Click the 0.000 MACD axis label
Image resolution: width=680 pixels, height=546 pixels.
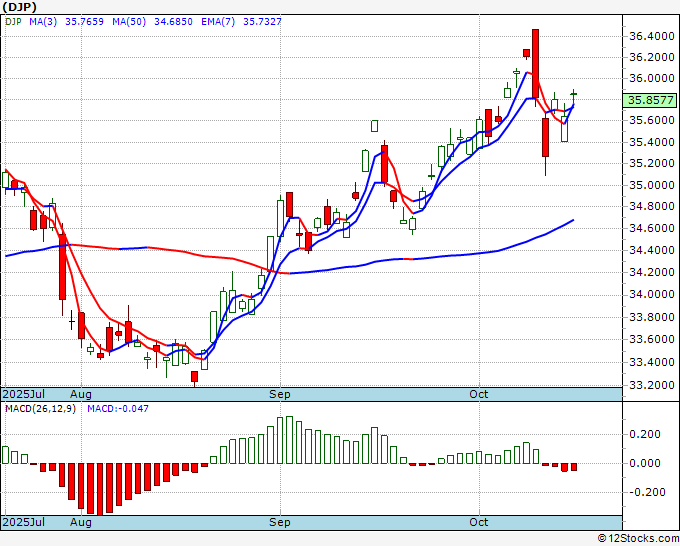point(645,463)
